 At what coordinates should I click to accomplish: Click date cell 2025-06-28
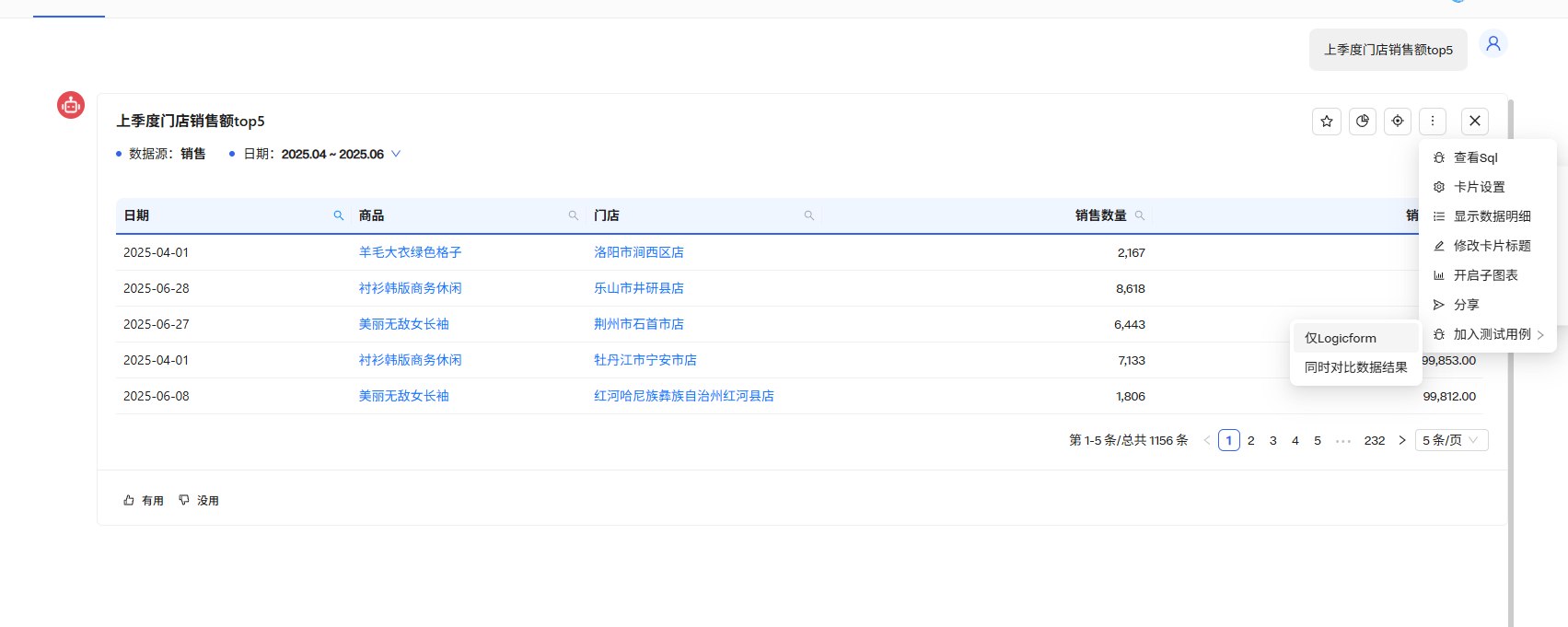tap(157, 288)
